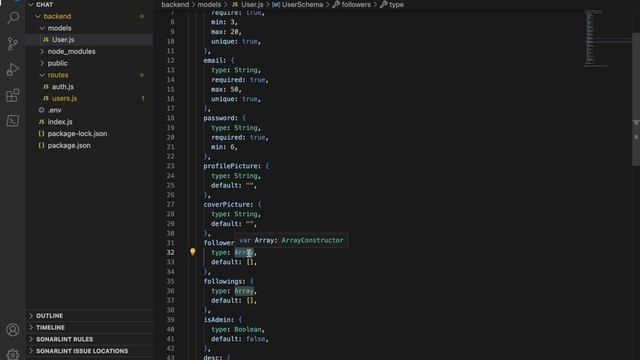The image size is (640, 360).
Task: Click the JS icon next to users.js
Action: (46, 98)
